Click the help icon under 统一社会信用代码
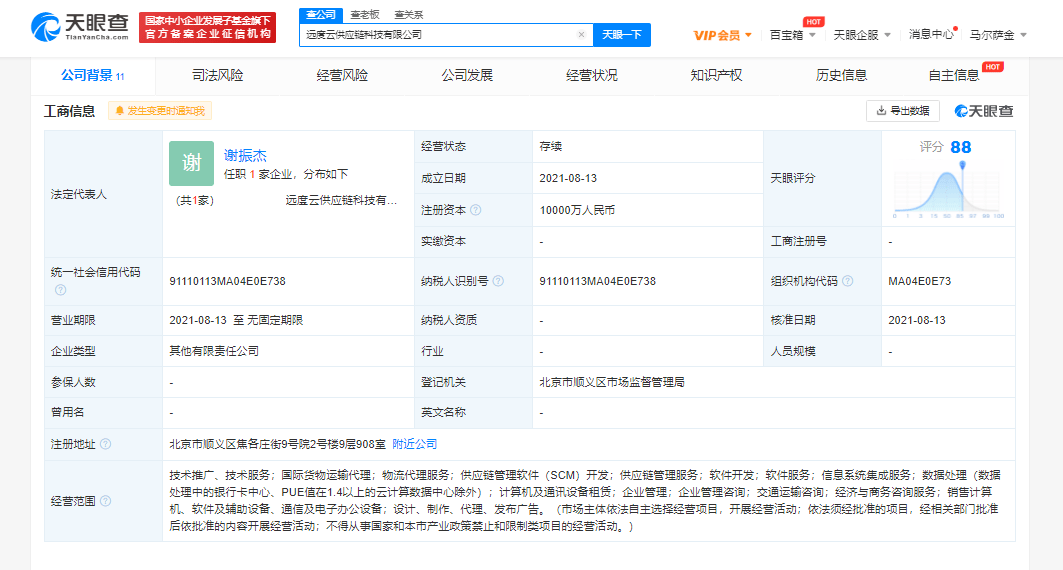 tap(61, 290)
